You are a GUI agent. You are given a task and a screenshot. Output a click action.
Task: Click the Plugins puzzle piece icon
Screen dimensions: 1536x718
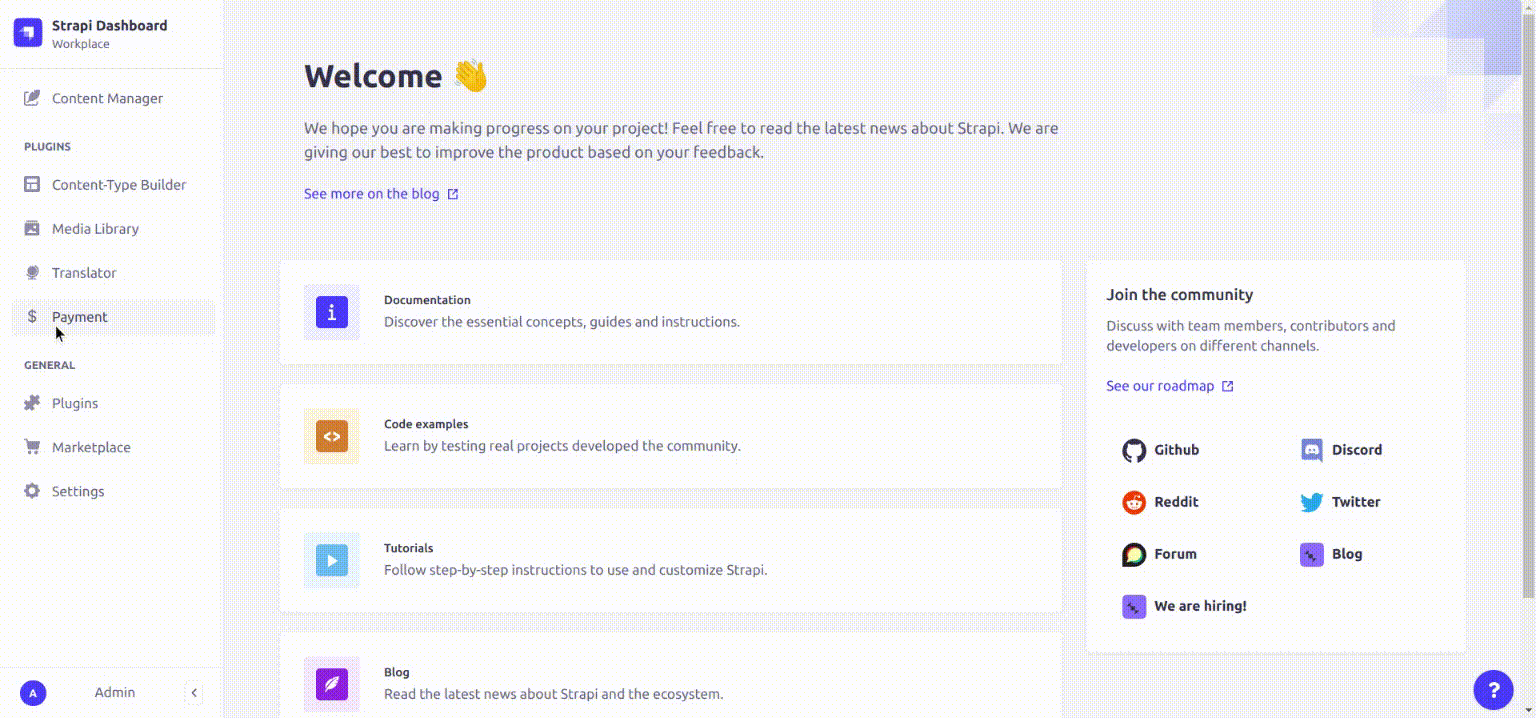point(32,404)
